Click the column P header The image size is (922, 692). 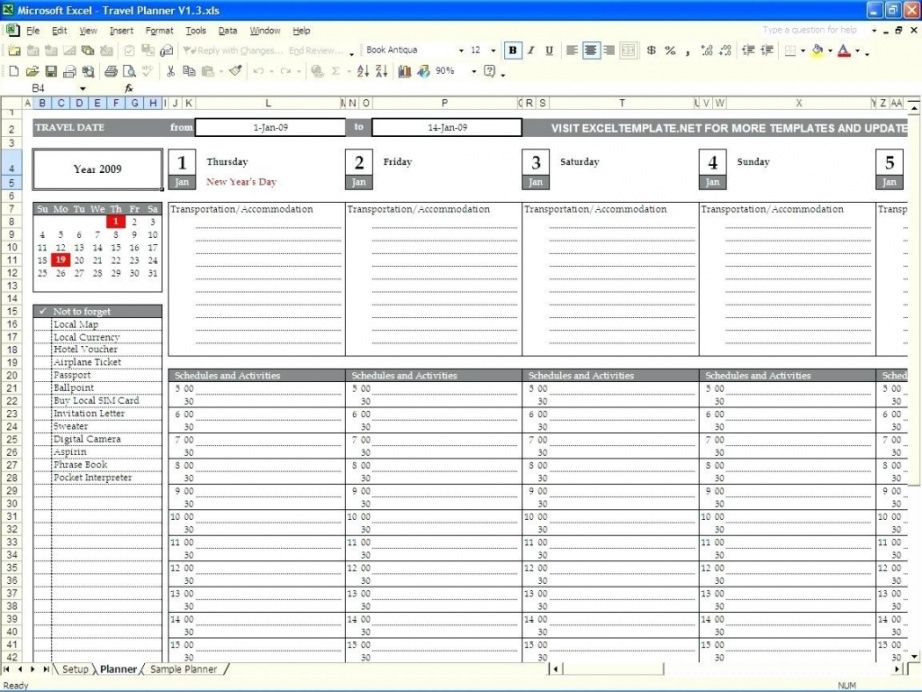coord(445,103)
